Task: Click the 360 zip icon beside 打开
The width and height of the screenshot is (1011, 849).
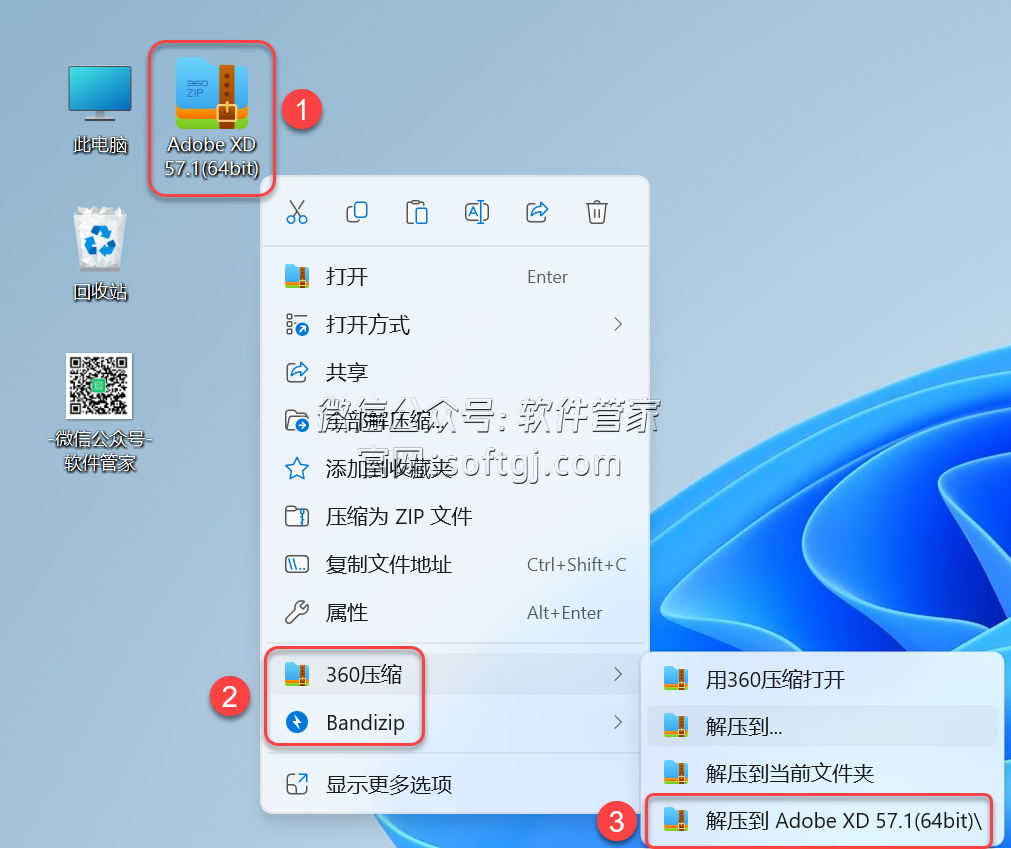Action: 297,277
